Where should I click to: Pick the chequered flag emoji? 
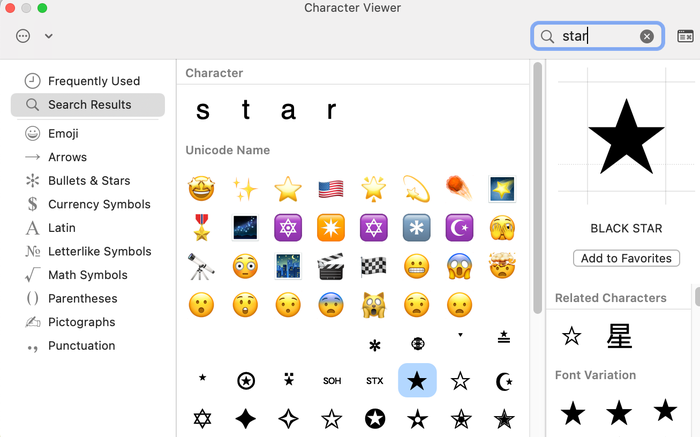(x=374, y=266)
